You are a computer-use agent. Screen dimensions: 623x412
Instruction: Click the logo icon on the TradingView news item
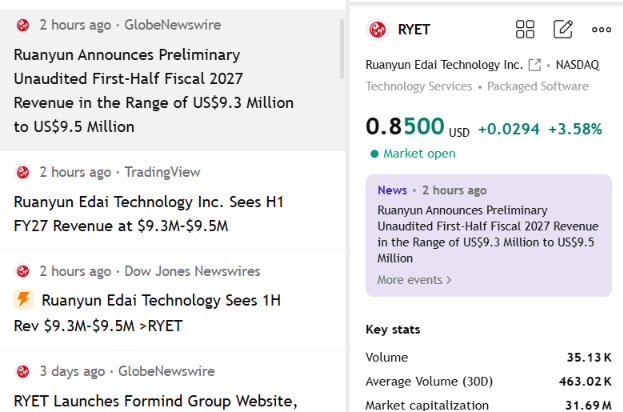[23, 172]
